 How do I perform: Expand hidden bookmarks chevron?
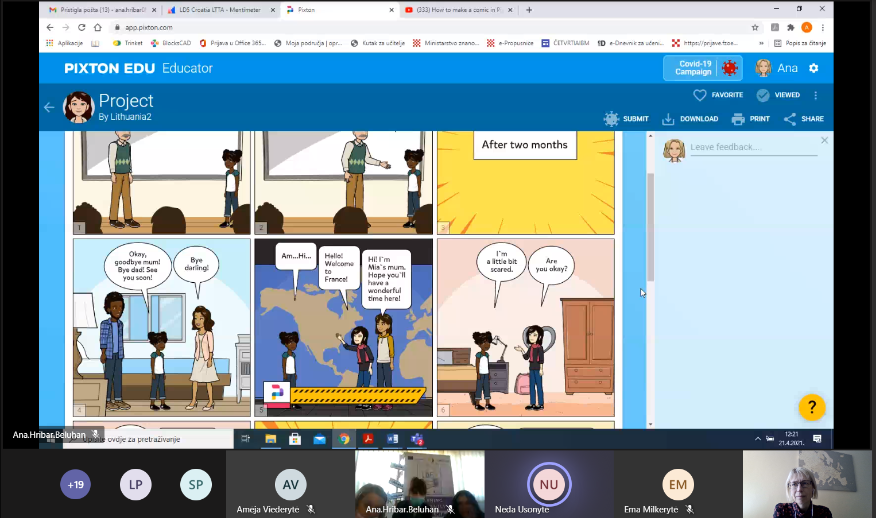coord(761,43)
